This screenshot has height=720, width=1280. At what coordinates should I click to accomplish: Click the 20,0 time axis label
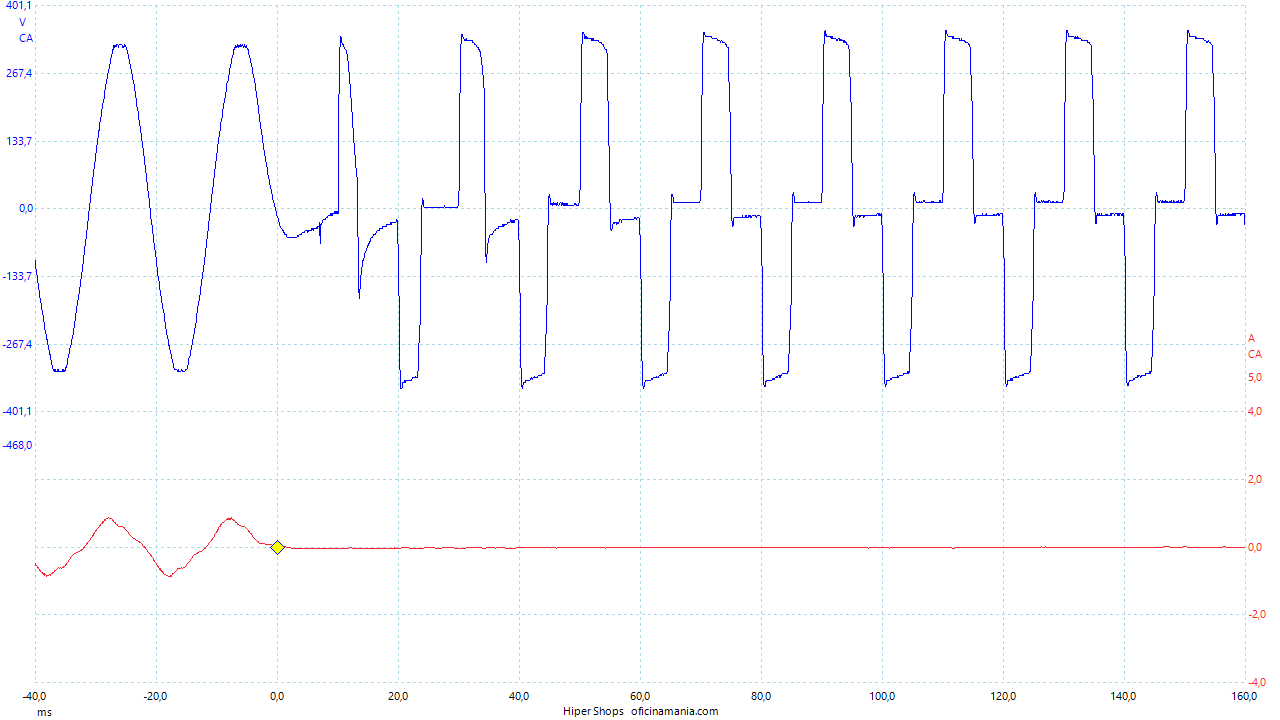[x=398, y=696]
